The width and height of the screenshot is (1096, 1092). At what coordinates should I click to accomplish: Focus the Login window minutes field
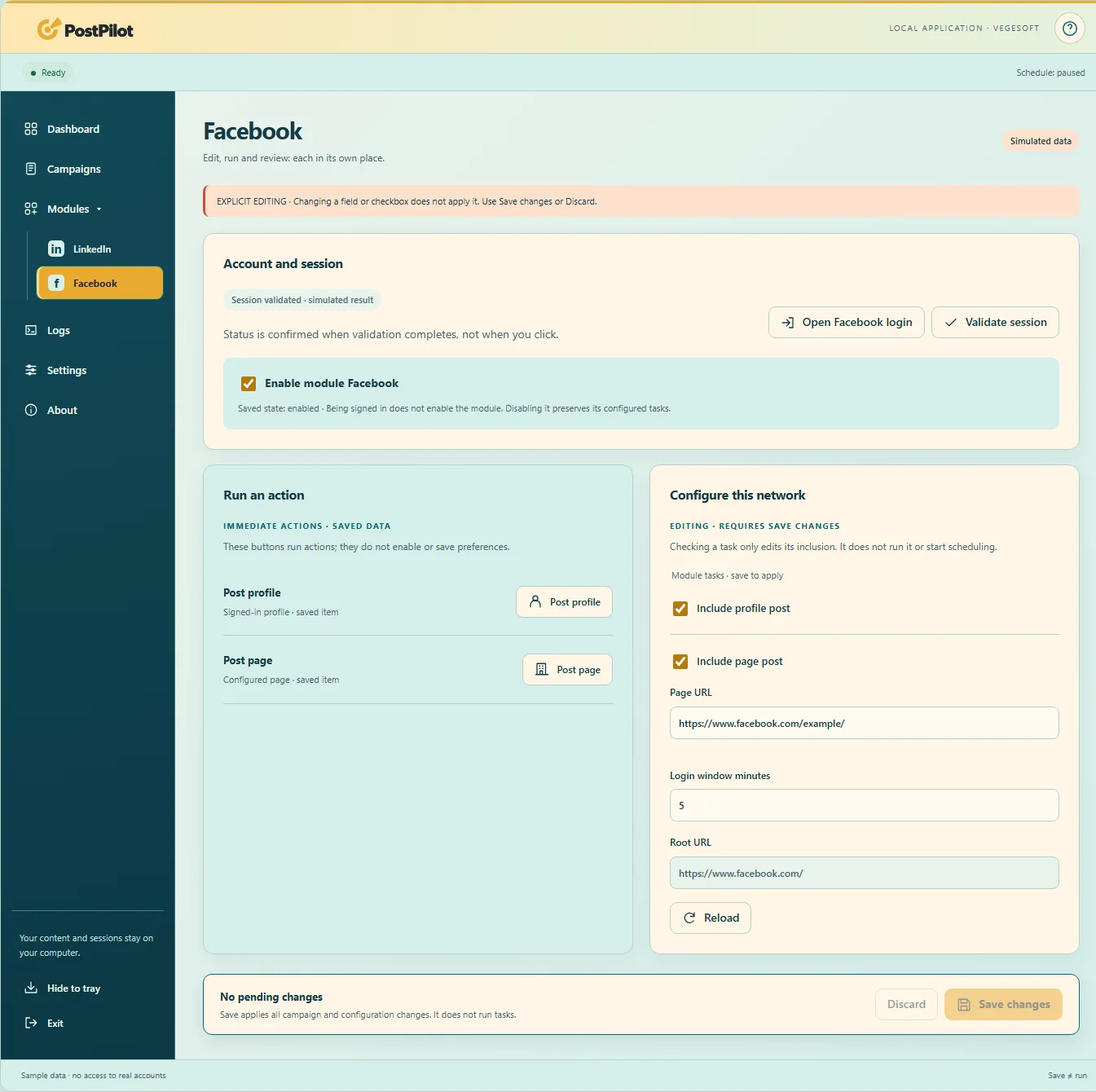coord(865,805)
